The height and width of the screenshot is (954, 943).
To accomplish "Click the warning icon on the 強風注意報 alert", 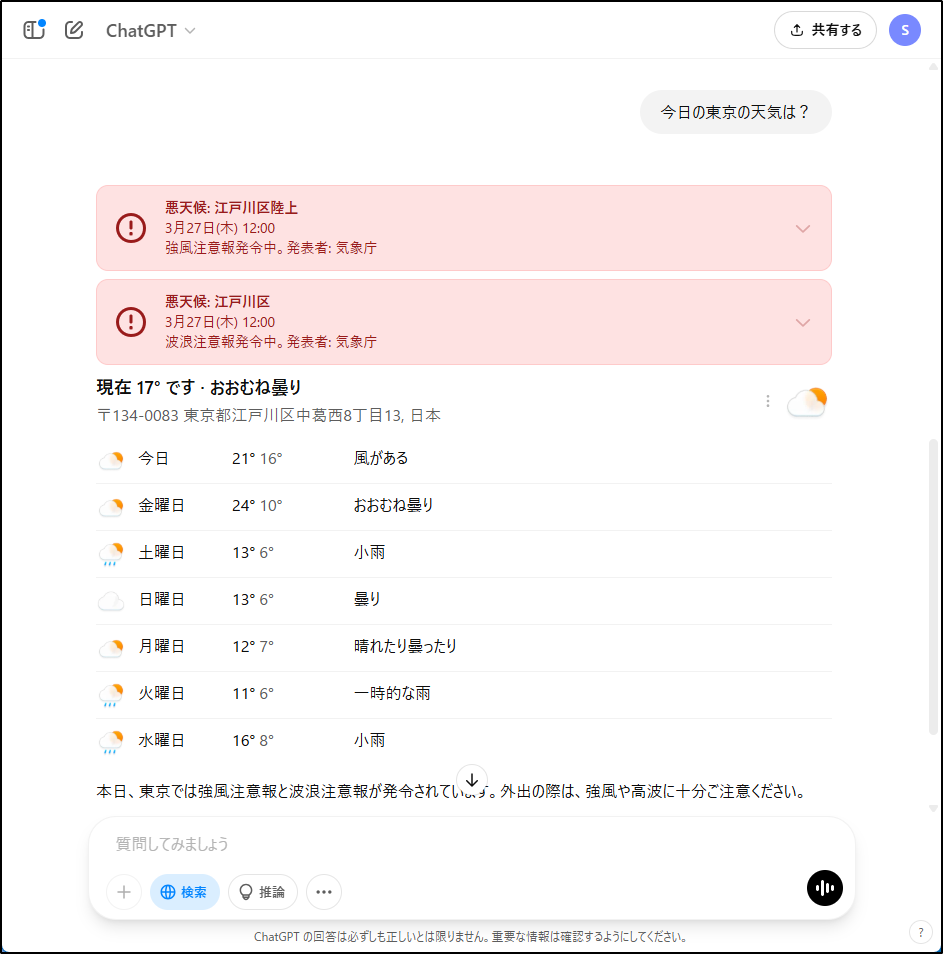I will 130,228.
